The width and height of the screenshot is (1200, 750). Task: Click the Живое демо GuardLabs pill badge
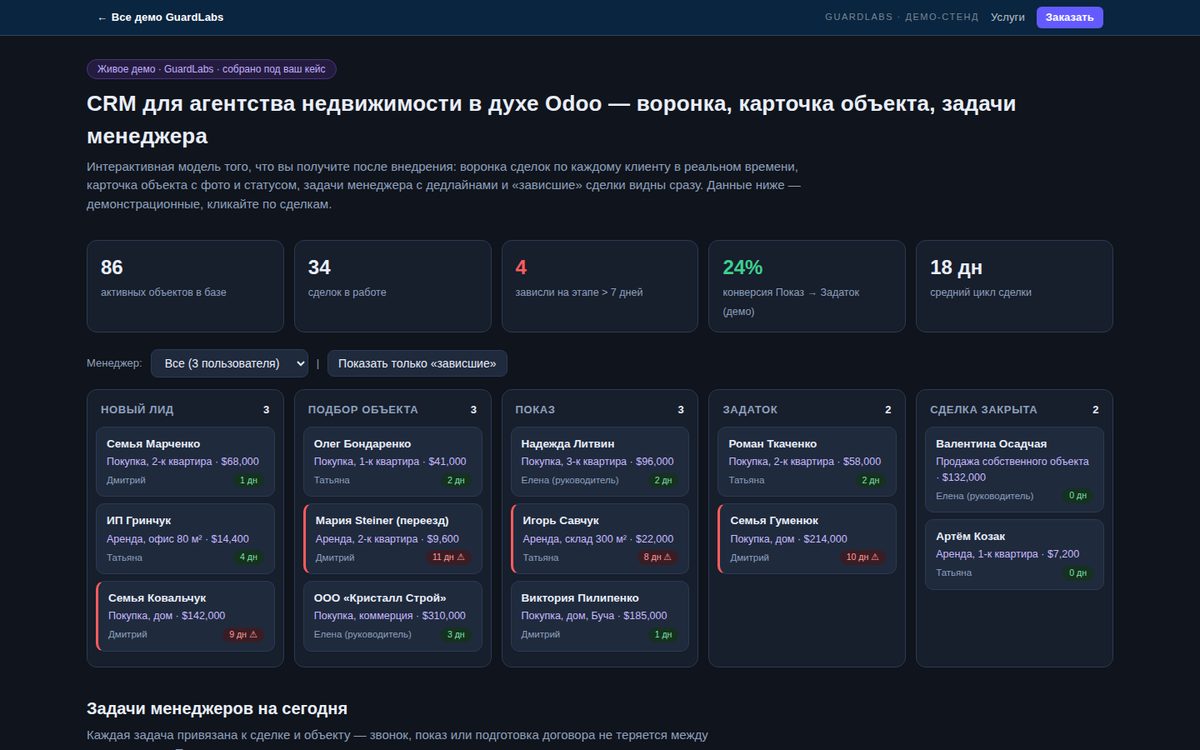(x=212, y=69)
